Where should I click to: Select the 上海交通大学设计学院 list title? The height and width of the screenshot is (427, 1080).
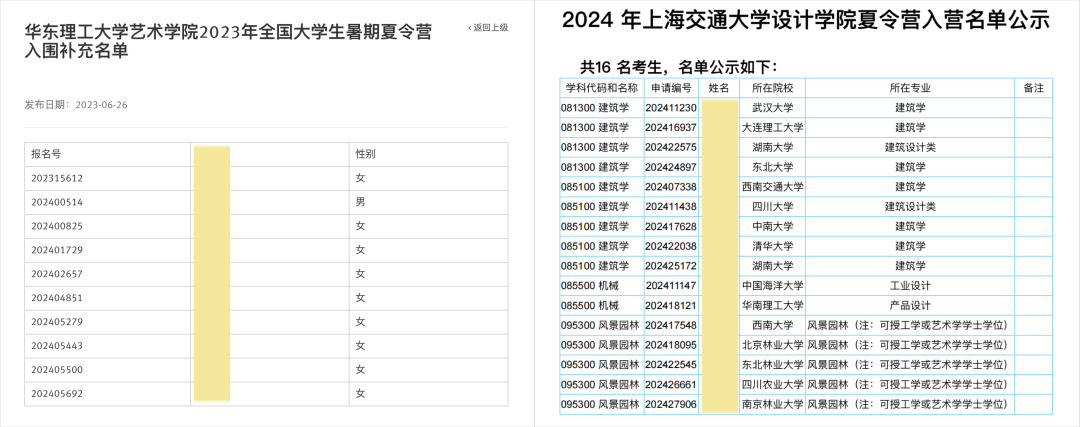pos(805,22)
